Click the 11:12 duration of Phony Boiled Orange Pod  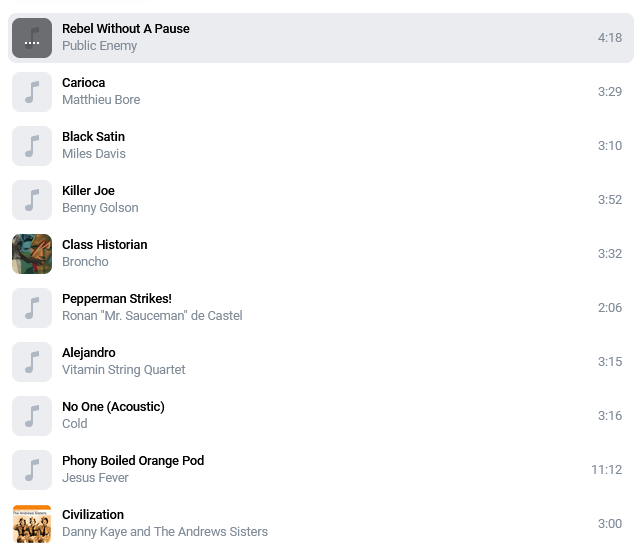coord(606,470)
